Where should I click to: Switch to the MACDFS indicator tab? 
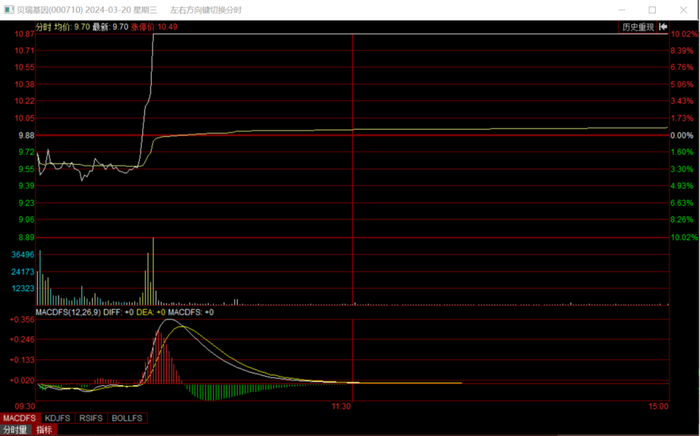point(19,418)
